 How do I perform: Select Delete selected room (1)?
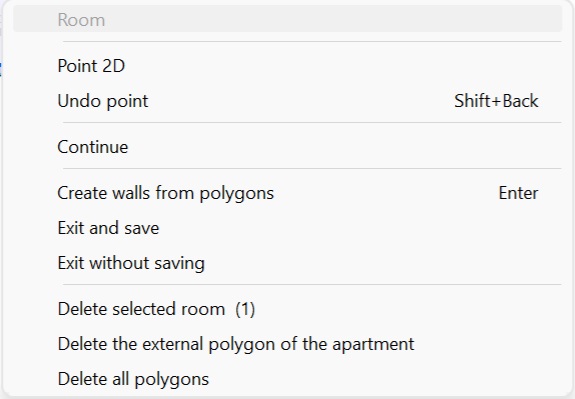coord(288,309)
